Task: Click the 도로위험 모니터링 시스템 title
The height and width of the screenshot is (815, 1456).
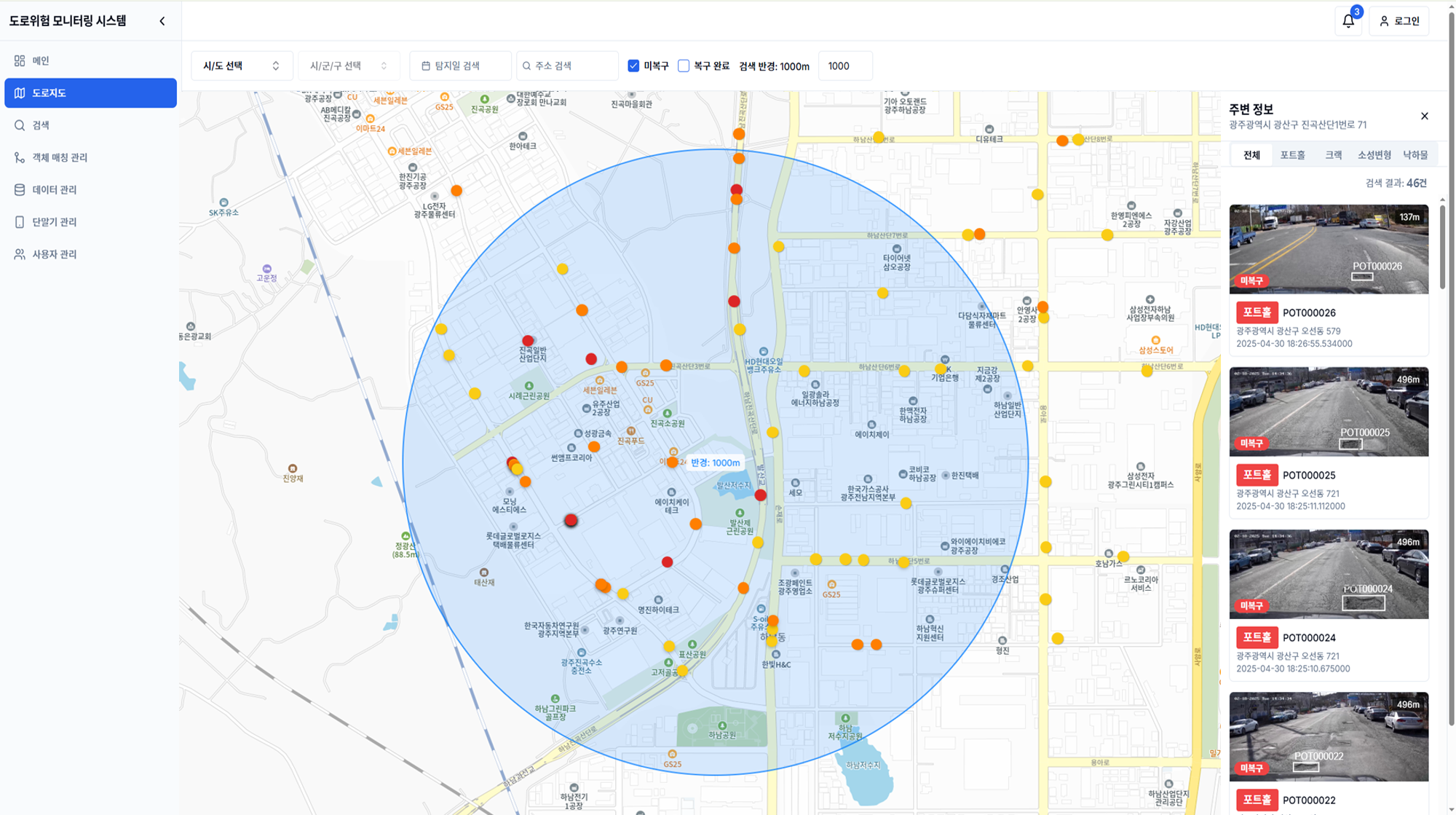Action: 68,21
